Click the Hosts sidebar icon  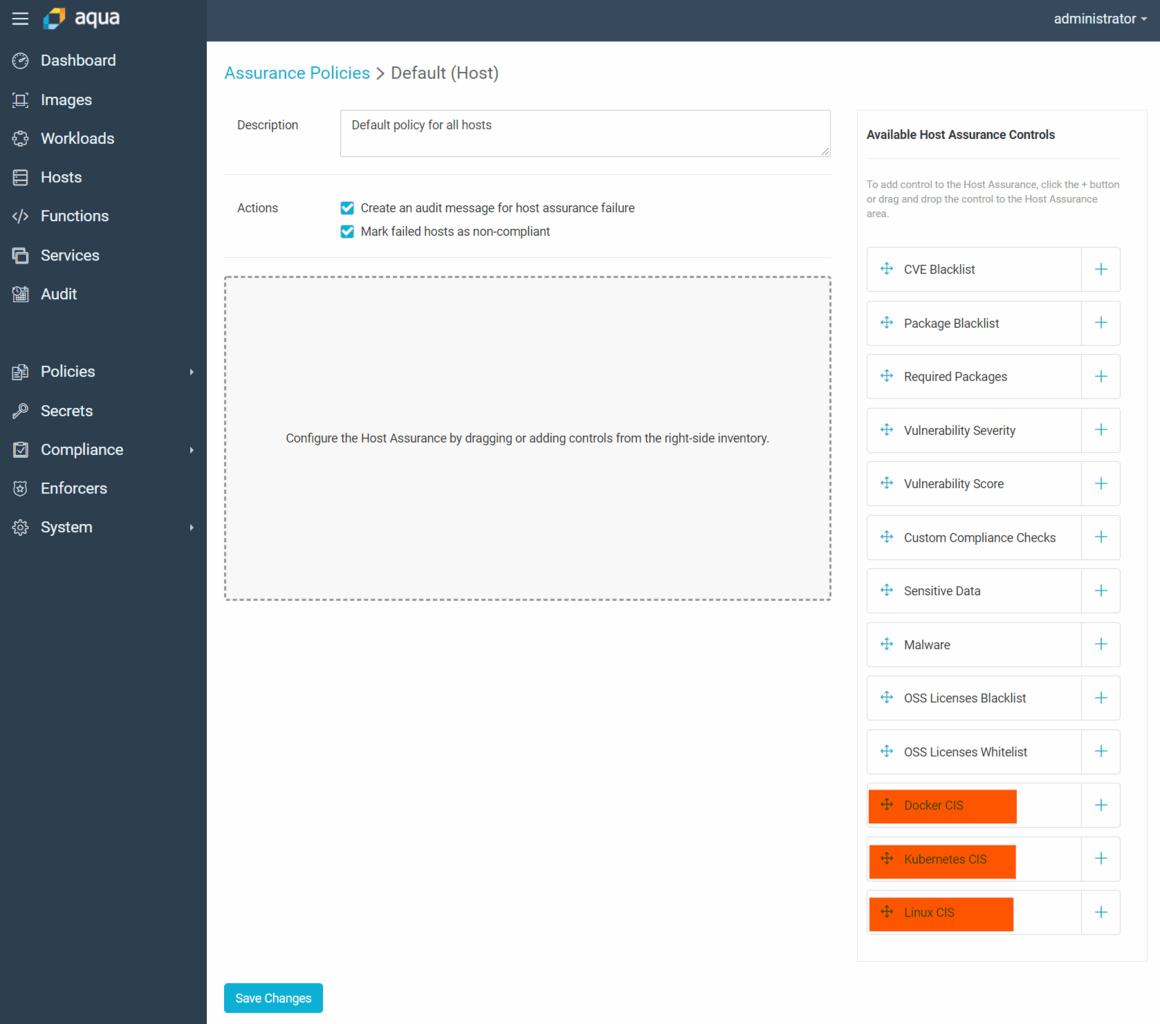[21, 178]
